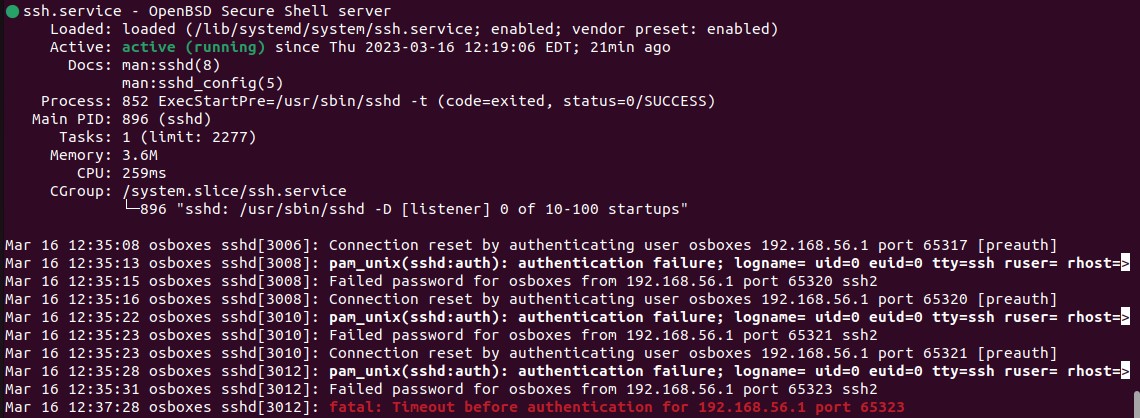Click the red fatal Timeout before authentication message

[x=617, y=407]
